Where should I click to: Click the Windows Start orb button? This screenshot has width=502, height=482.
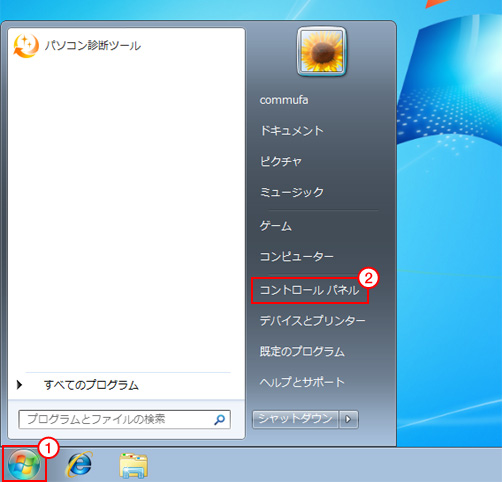pyautogui.click(x=24, y=465)
